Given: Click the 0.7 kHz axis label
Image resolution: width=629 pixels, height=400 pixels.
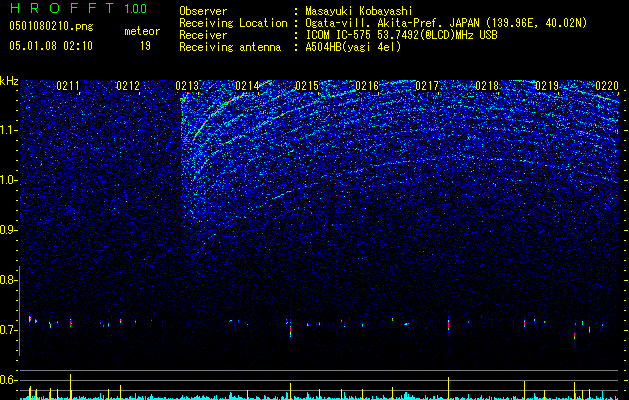Looking at the screenshot, I should click(x=8, y=330).
